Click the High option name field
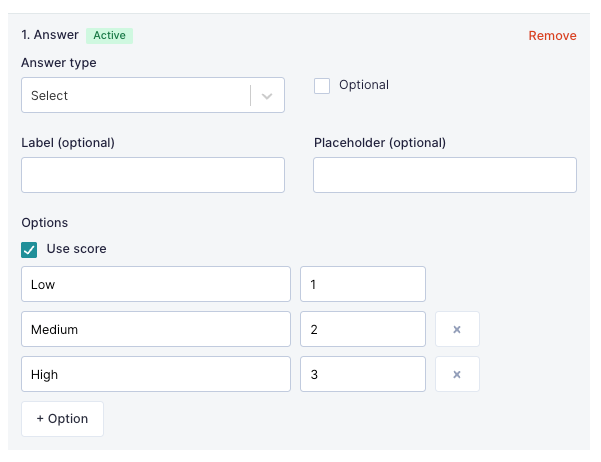 pyautogui.click(x=156, y=374)
